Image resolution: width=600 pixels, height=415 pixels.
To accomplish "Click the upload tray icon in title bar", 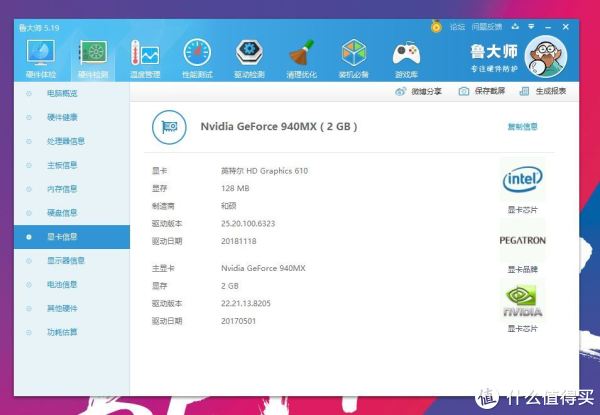I will pos(515,26).
